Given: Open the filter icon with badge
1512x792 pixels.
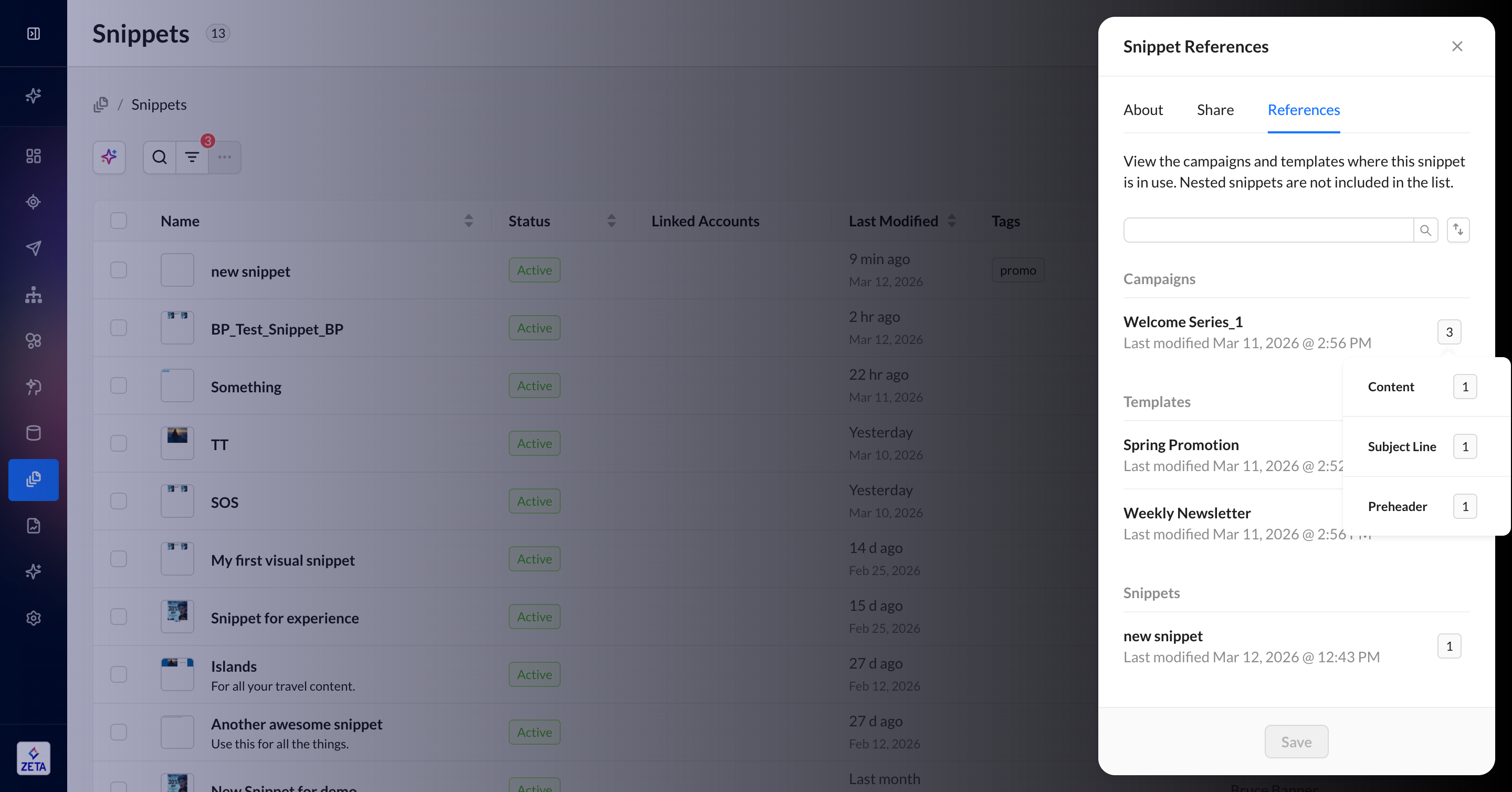Looking at the screenshot, I should click(192, 157).
